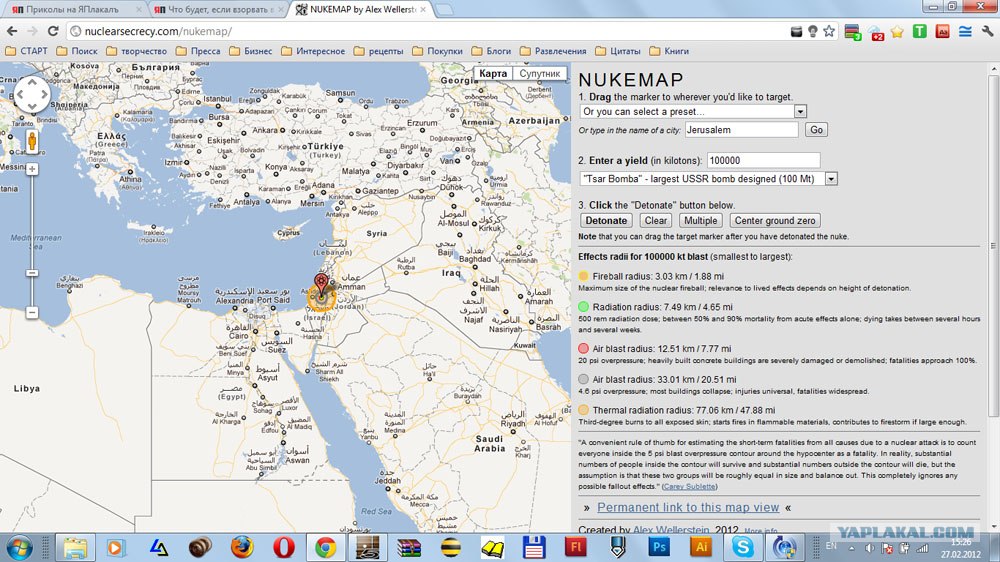Image resolution: width=1000 pixels, height=562 pixels.
Task: Open Skype from the taskbar
Action: (743, 547)
